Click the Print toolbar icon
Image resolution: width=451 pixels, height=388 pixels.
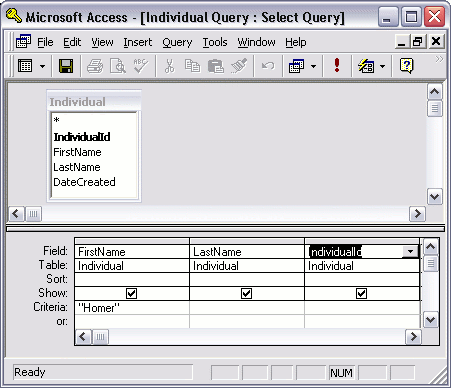[95, 66]
